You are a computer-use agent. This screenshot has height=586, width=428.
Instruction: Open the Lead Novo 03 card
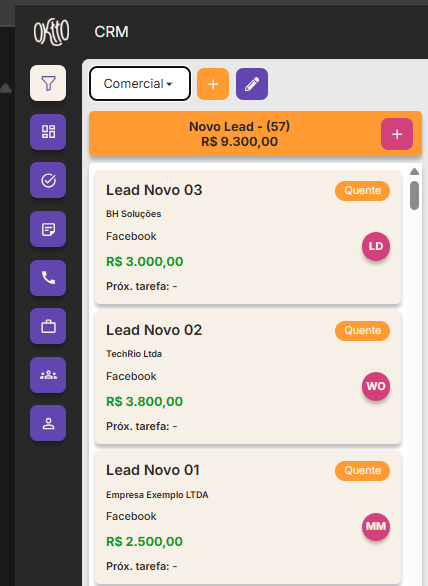(248, 237)
